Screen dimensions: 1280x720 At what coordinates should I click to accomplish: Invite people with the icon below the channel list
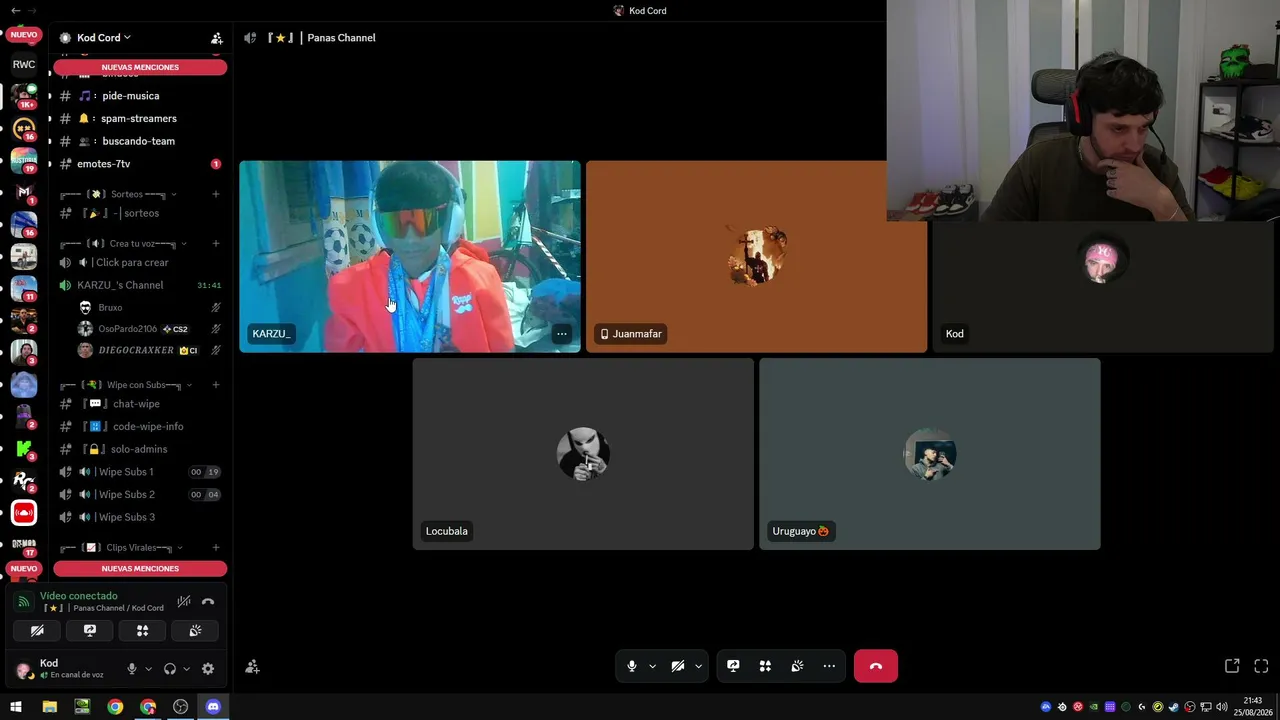pyautogui.click(x=252, y=667)
